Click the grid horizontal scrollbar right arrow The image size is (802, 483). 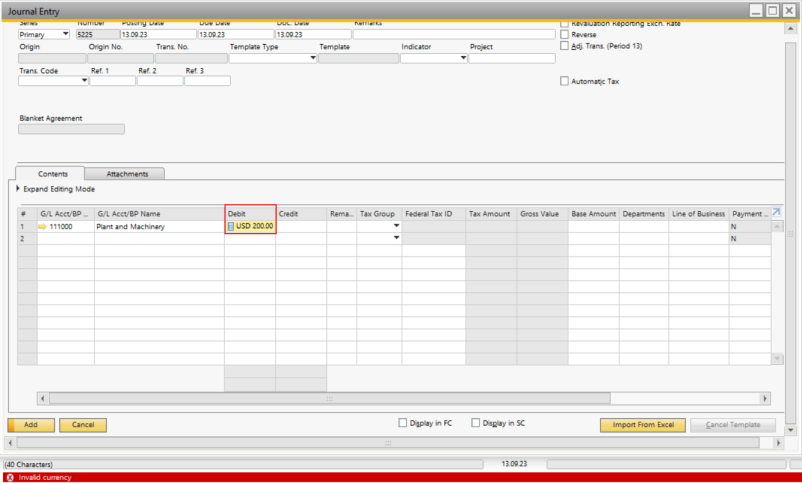tap(765, 398)
